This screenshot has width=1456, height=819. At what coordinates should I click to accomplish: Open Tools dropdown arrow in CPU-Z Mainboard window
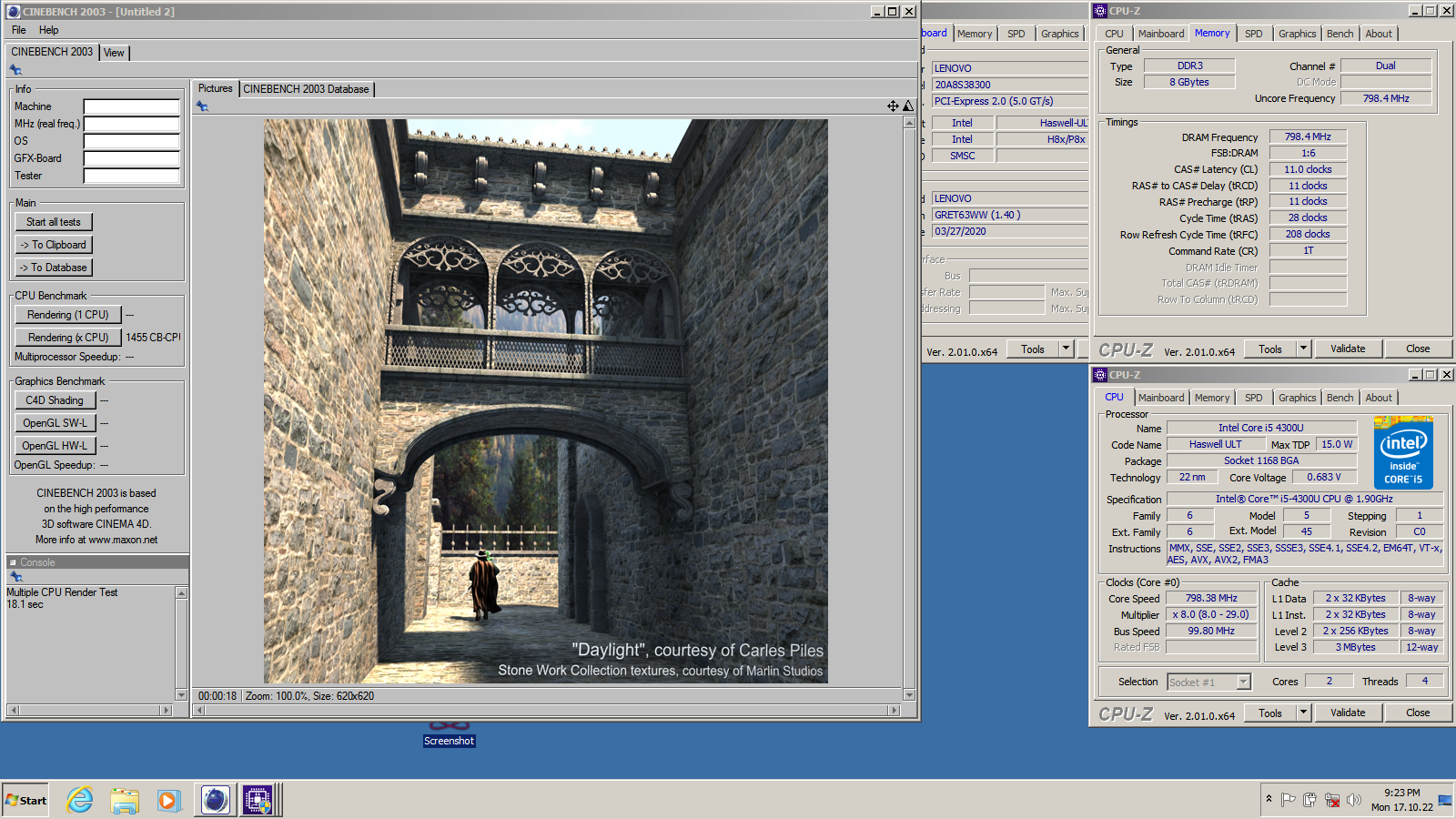click(1066, 349)
